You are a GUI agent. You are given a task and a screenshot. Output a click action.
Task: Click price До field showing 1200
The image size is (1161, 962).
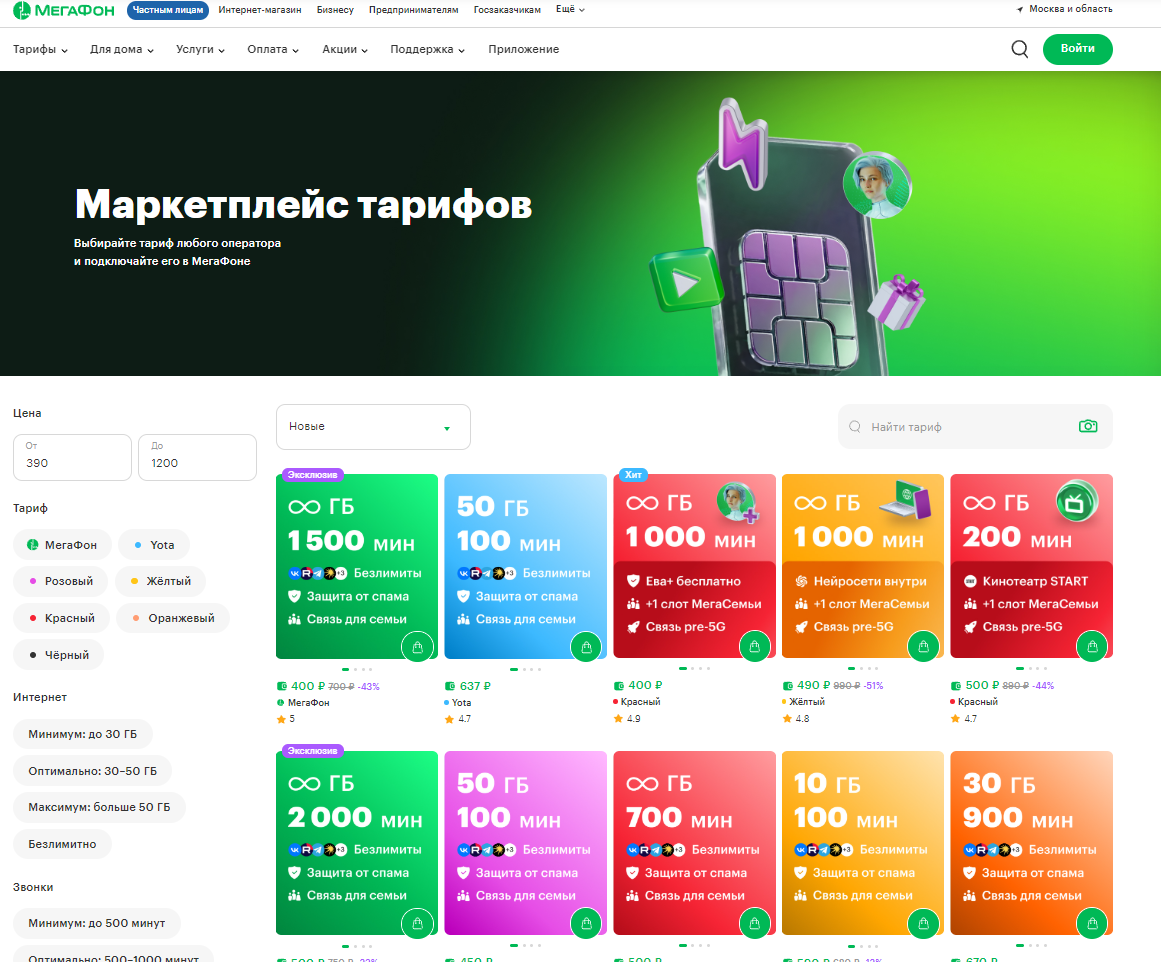point(197,457)
